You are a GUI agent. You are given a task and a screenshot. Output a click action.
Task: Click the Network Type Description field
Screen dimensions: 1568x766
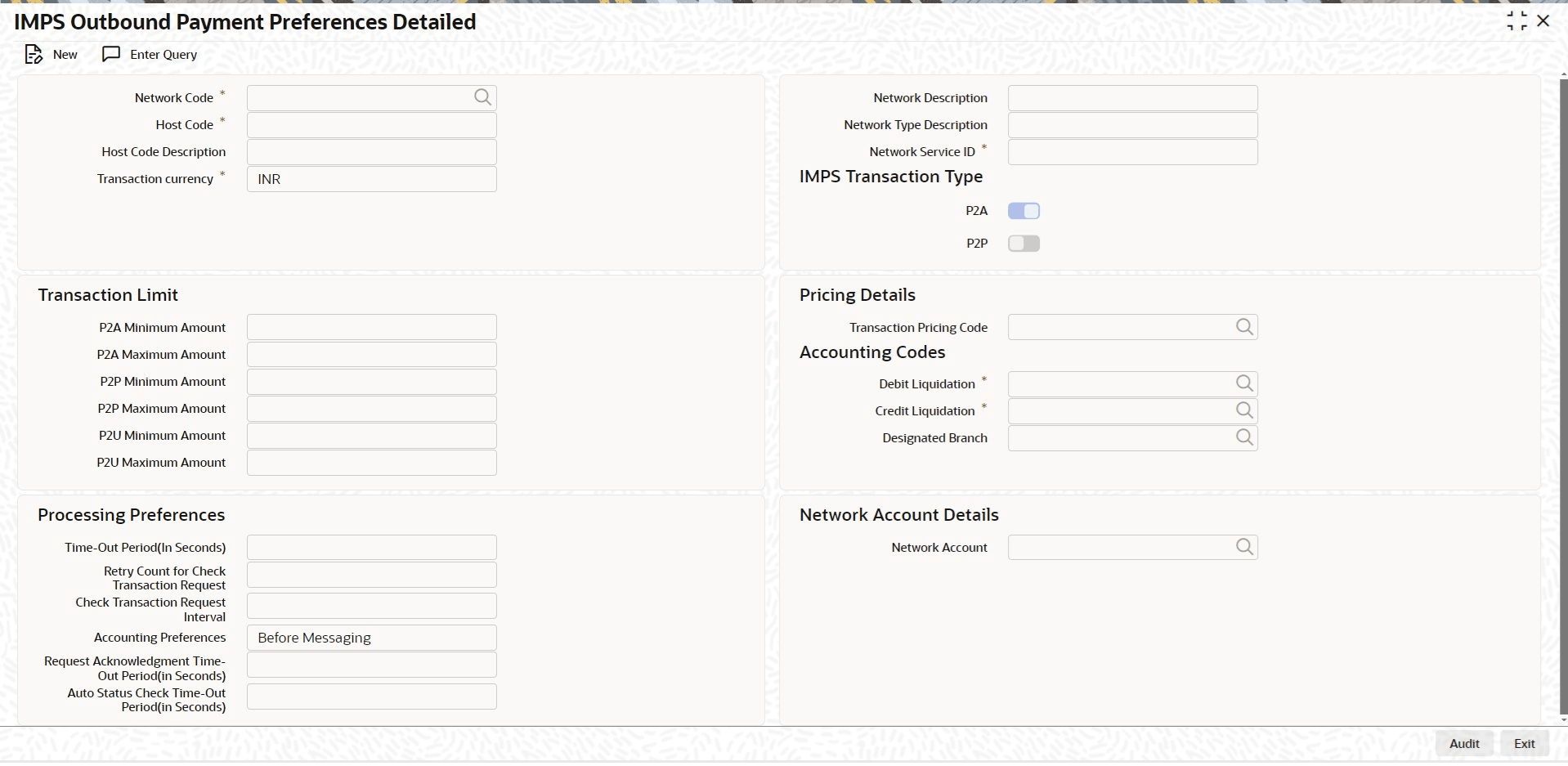[x=1133, y=125]
